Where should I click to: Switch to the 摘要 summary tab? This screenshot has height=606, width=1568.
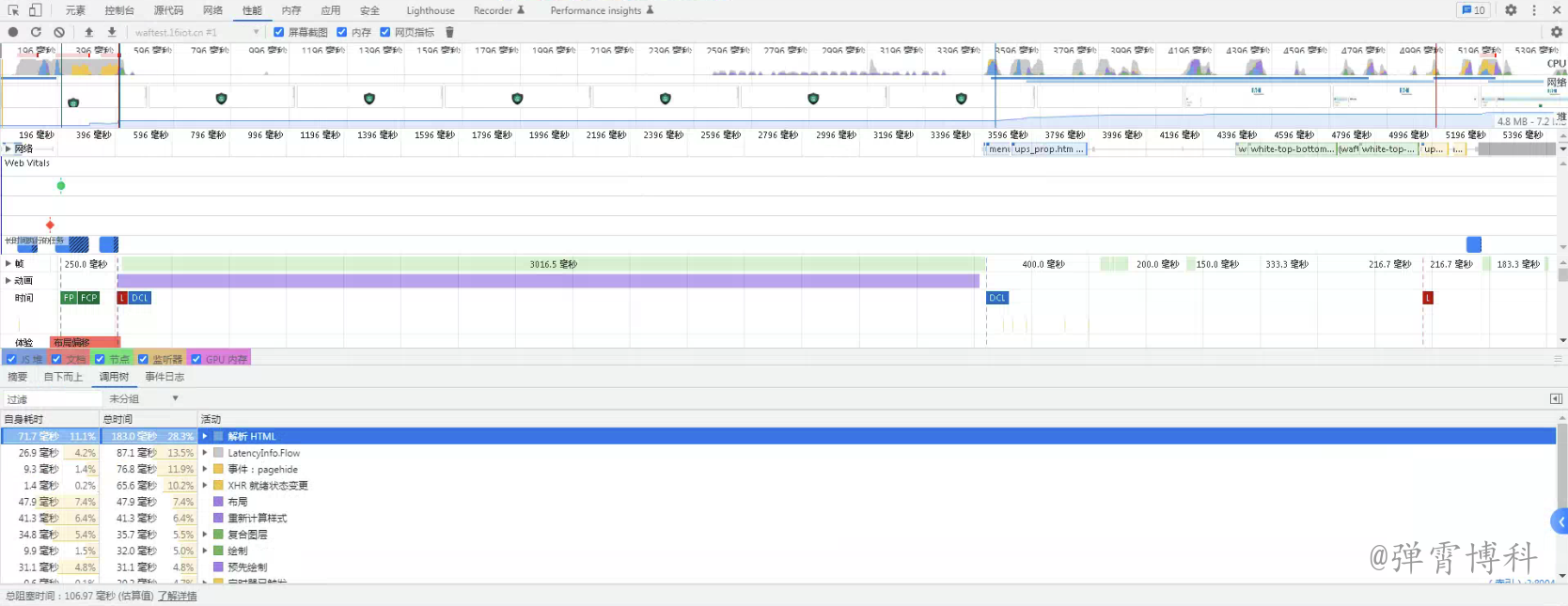pyautogui.click(x=18, y=377)
